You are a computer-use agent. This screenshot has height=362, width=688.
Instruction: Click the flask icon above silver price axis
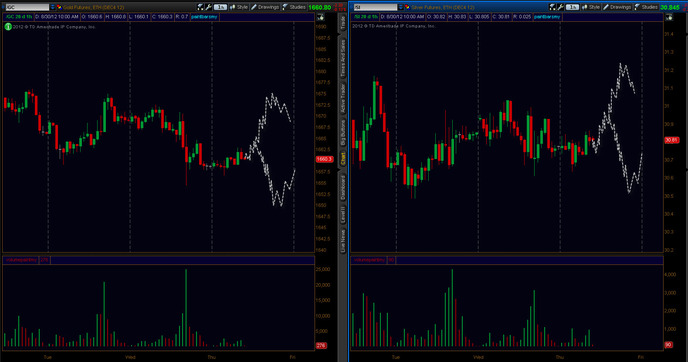click(x=669, y=17)
